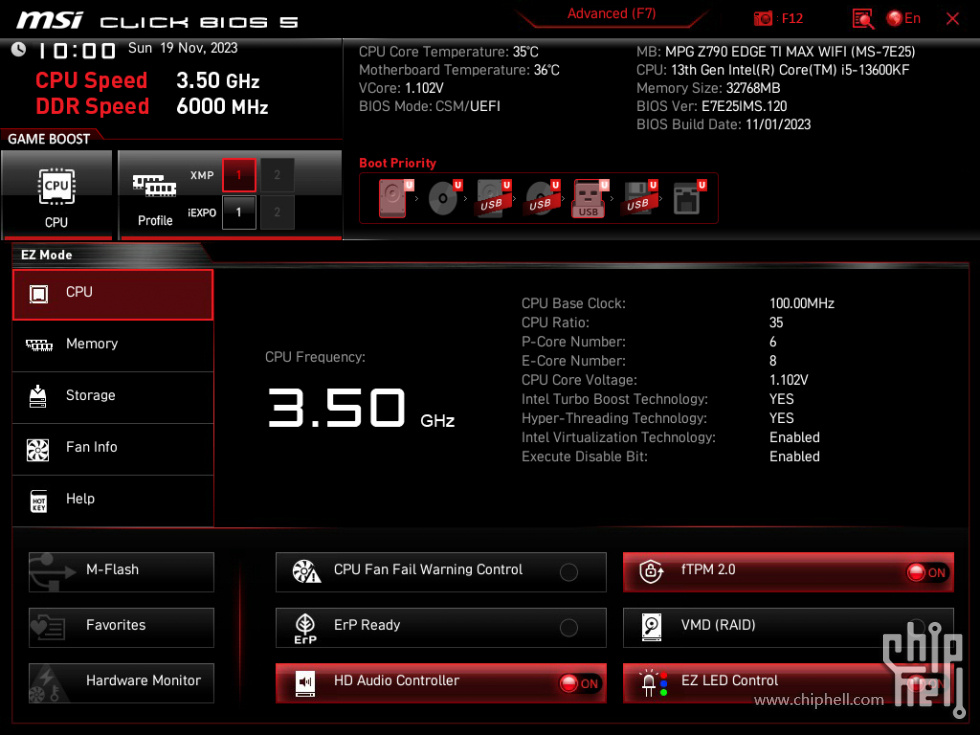Enable Game Boost CPU button
980x735 pixels.
click(x=57, y=194)
